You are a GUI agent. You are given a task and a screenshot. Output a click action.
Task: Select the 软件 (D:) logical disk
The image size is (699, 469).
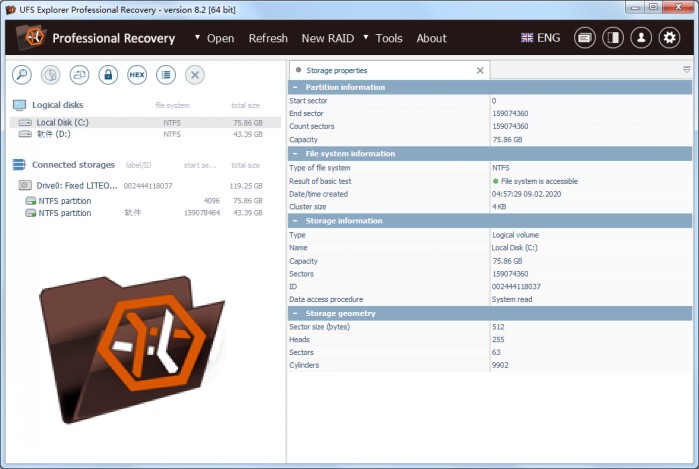coord(145,134)
